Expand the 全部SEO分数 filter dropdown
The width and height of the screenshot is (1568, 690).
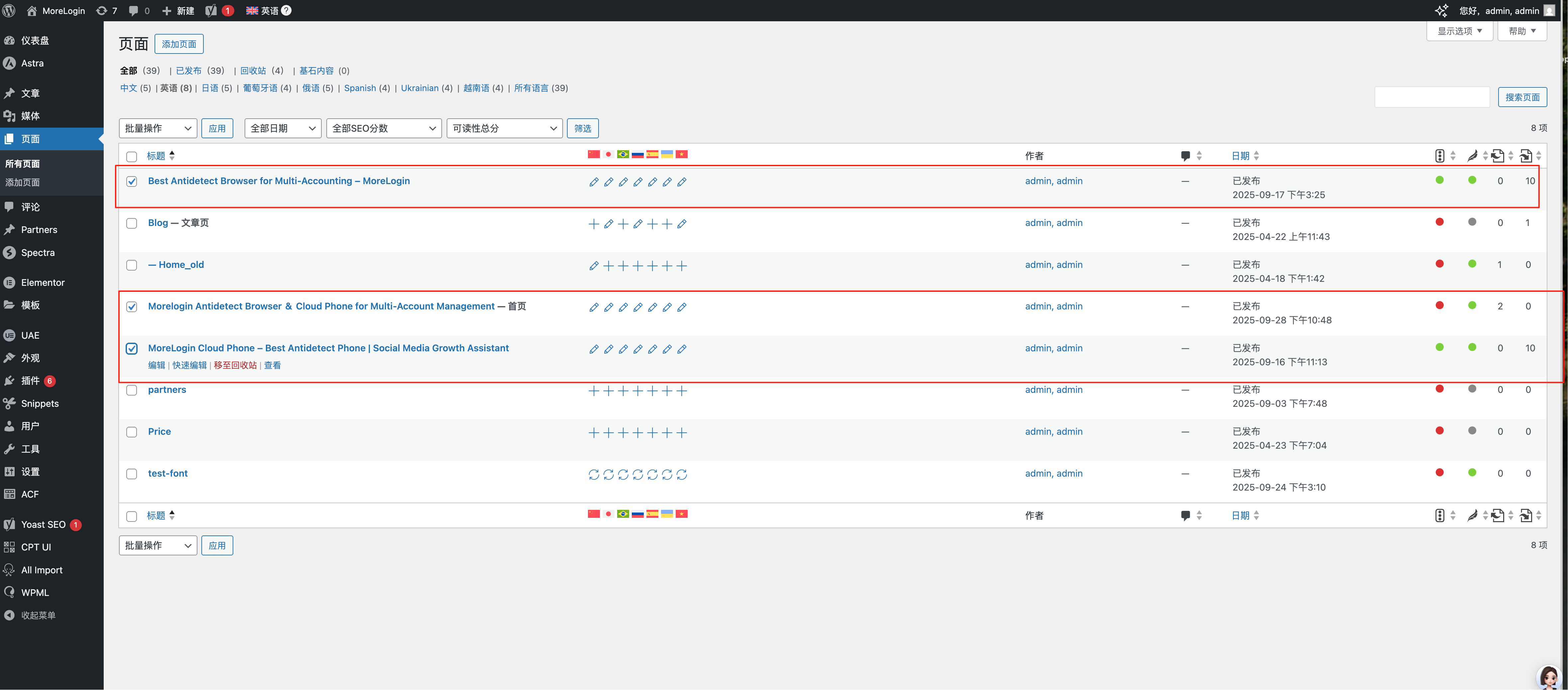coord(384,128)
